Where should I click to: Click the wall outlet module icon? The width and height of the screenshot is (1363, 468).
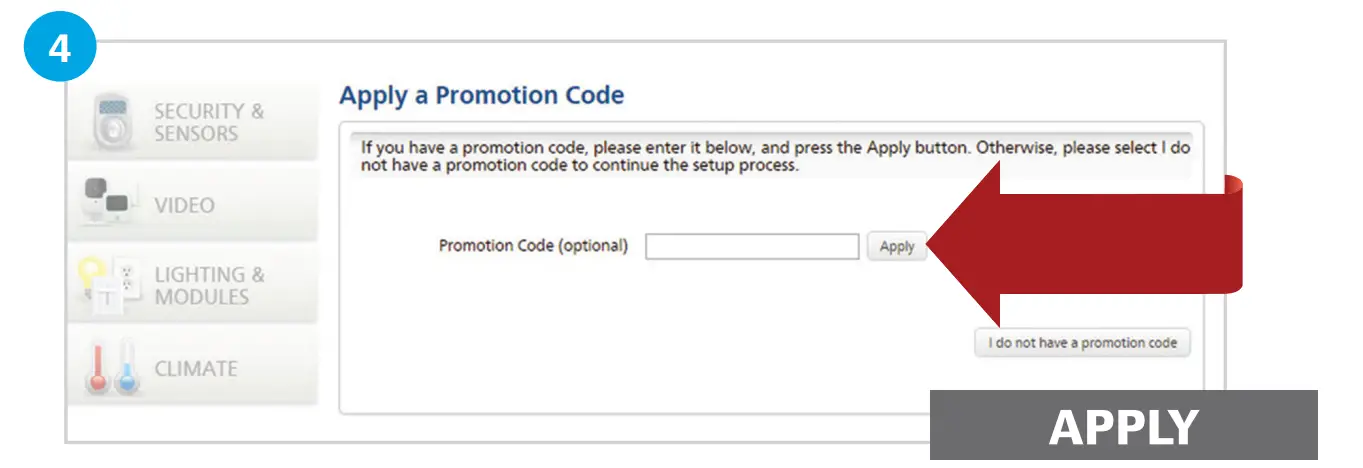(127, 276)
